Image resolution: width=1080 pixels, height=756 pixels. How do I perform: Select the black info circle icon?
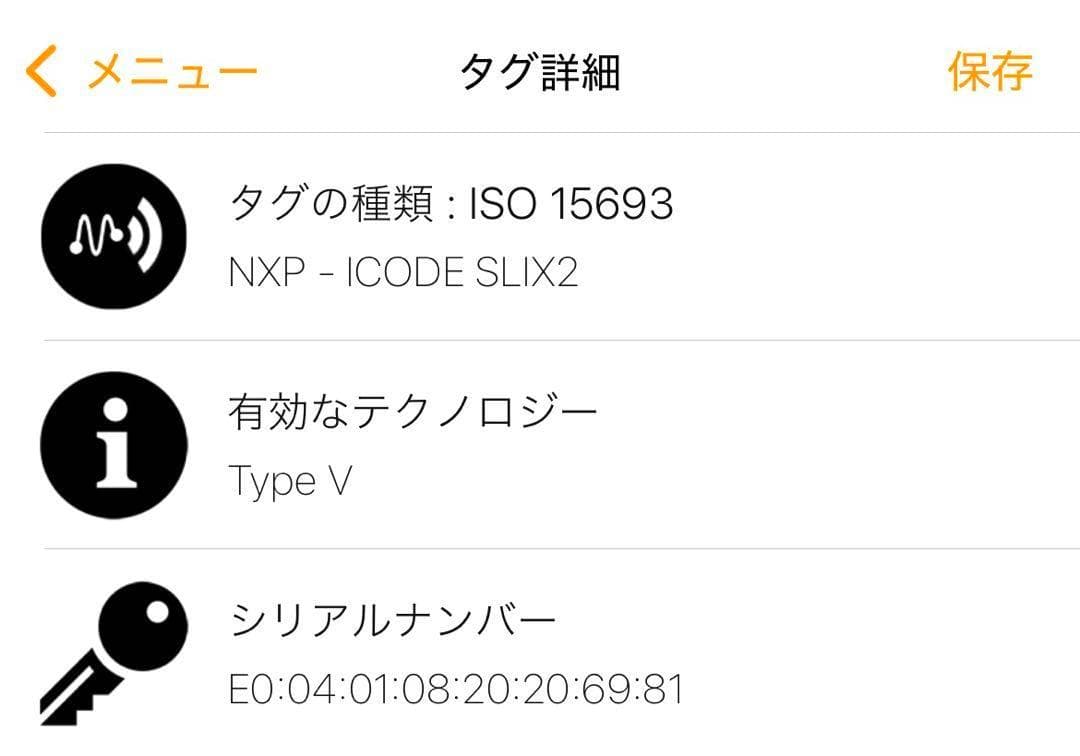click(114, 443)
